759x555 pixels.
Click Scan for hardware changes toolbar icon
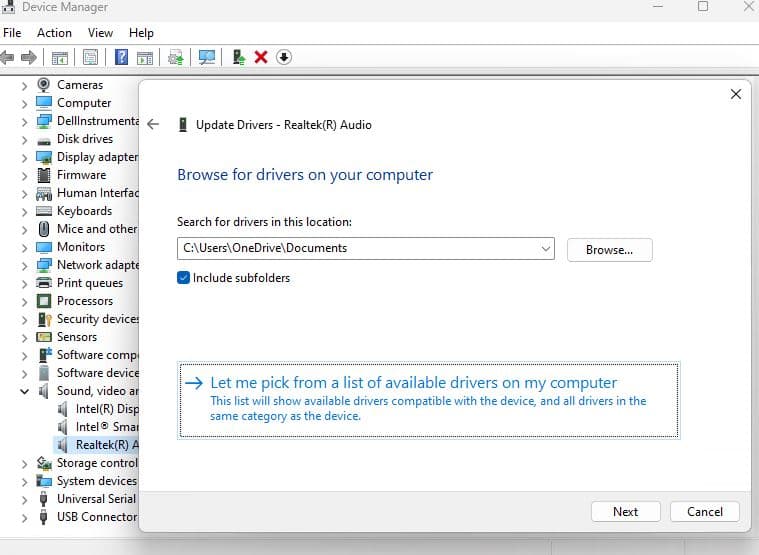click(x=207, y=57)
